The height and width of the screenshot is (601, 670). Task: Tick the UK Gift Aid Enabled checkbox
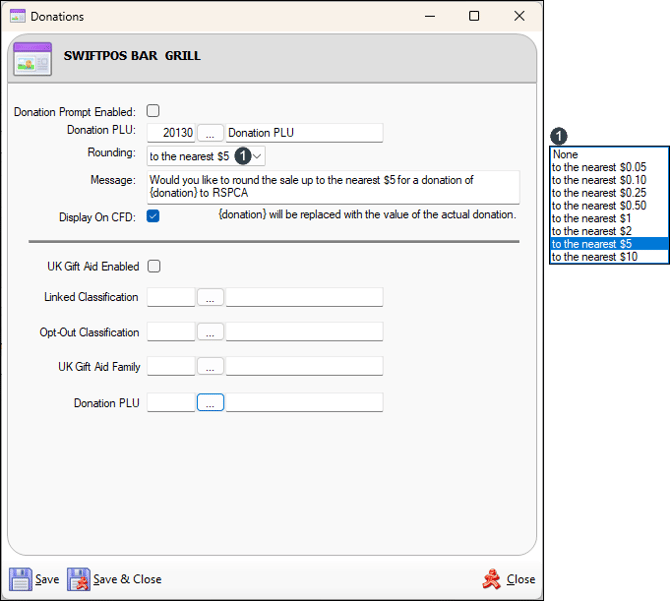[153, 266]
